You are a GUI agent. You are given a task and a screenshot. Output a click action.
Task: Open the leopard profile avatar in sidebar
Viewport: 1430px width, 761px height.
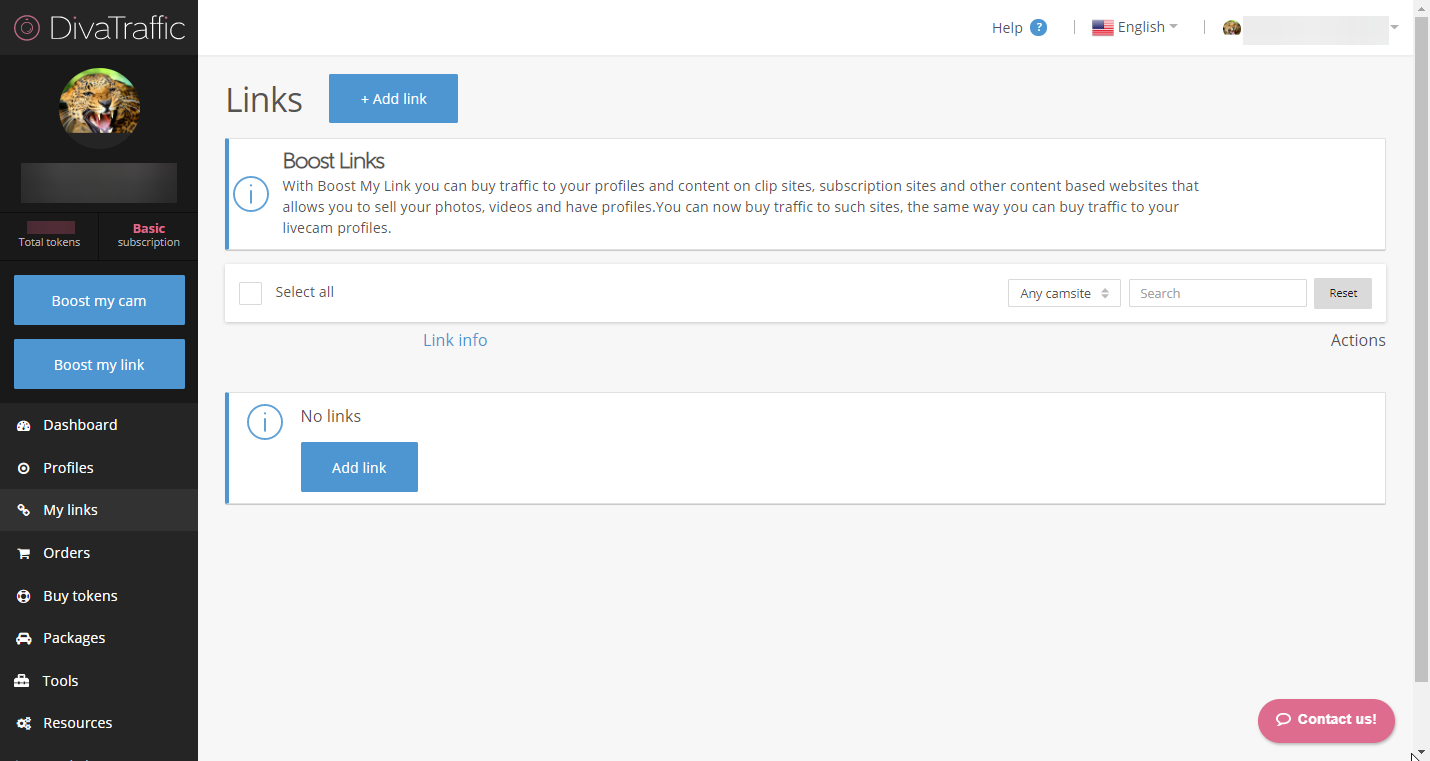point(99,107)
